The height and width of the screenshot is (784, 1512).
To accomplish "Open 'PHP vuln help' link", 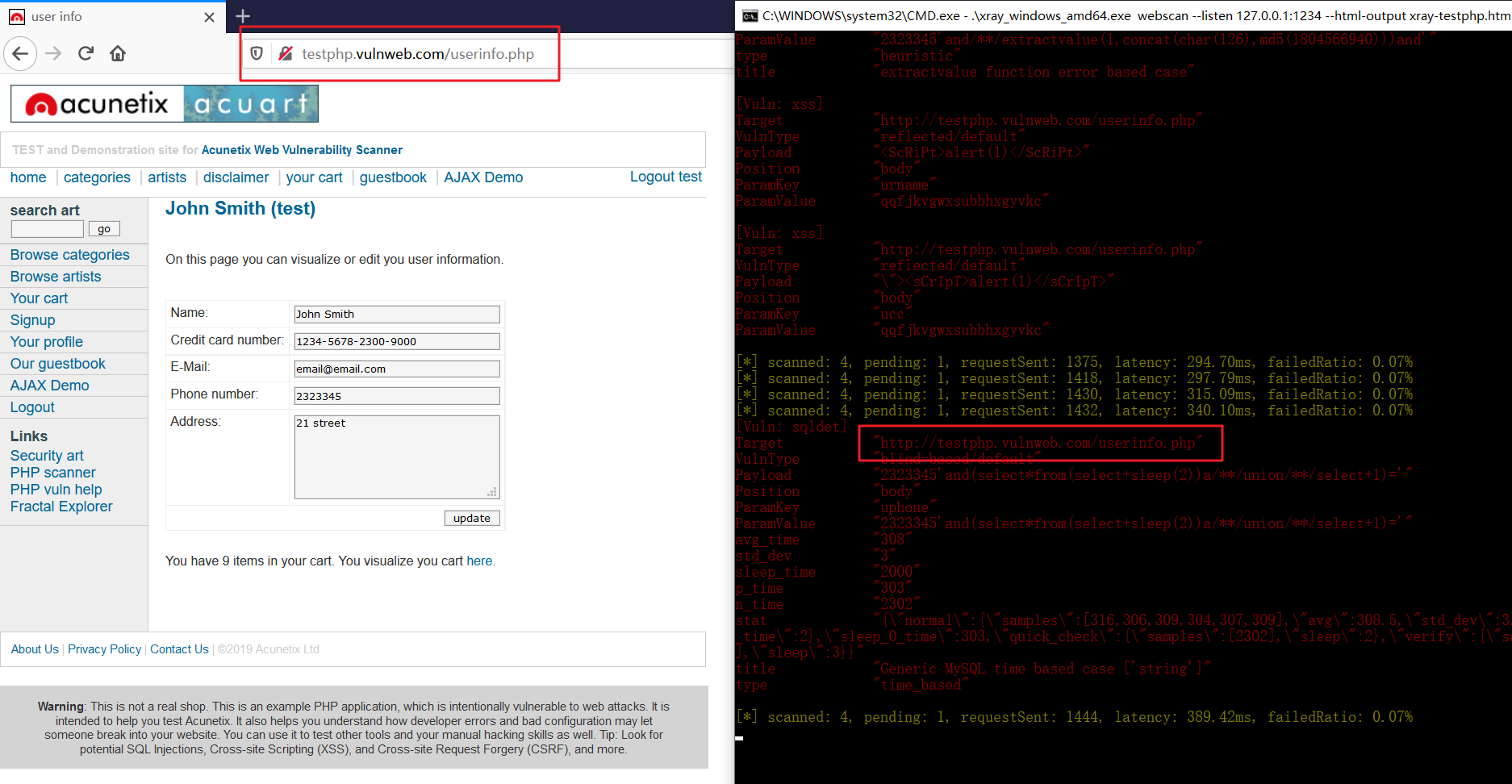I will pos(56,490).
